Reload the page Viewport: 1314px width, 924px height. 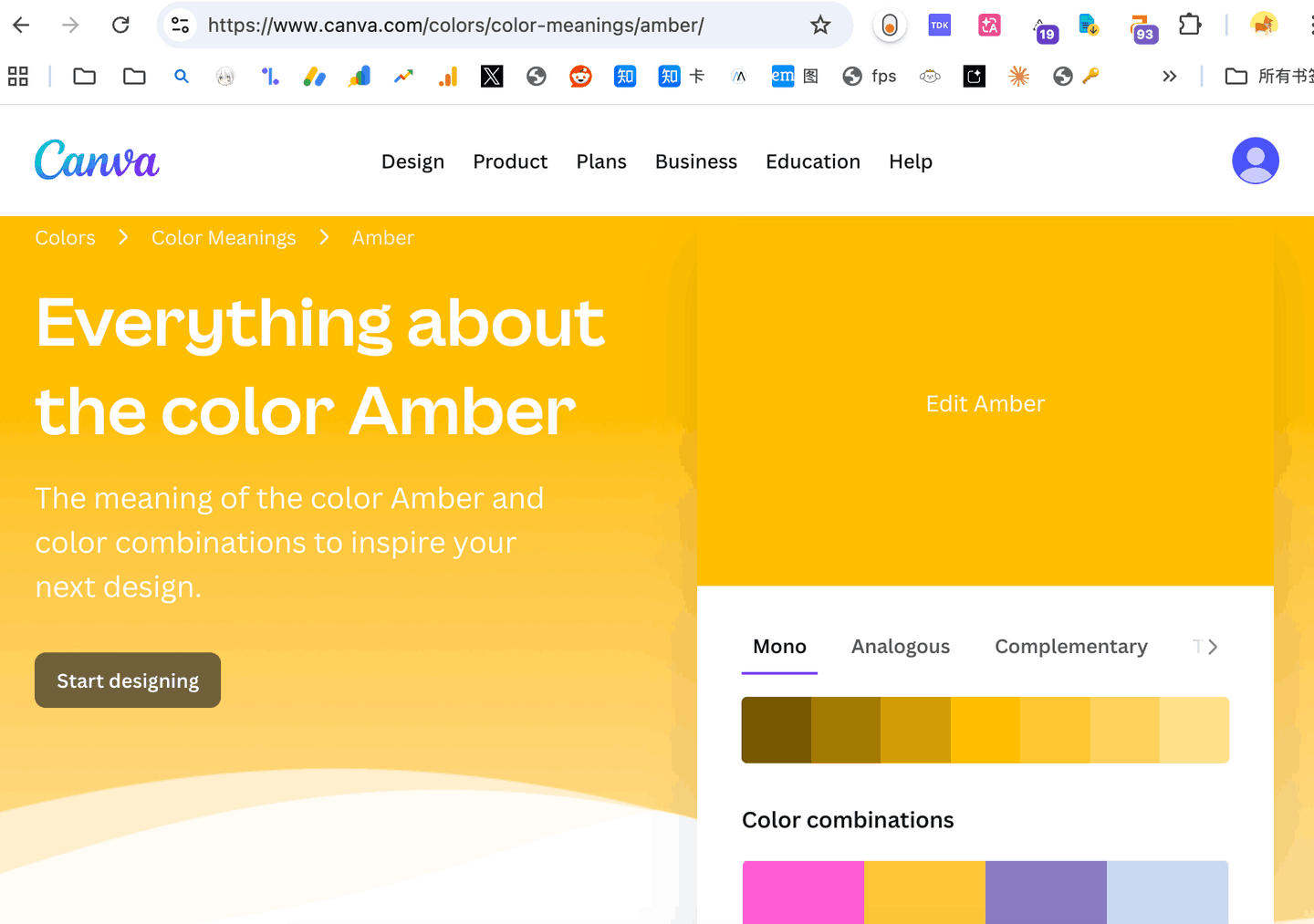coord(120,26)
